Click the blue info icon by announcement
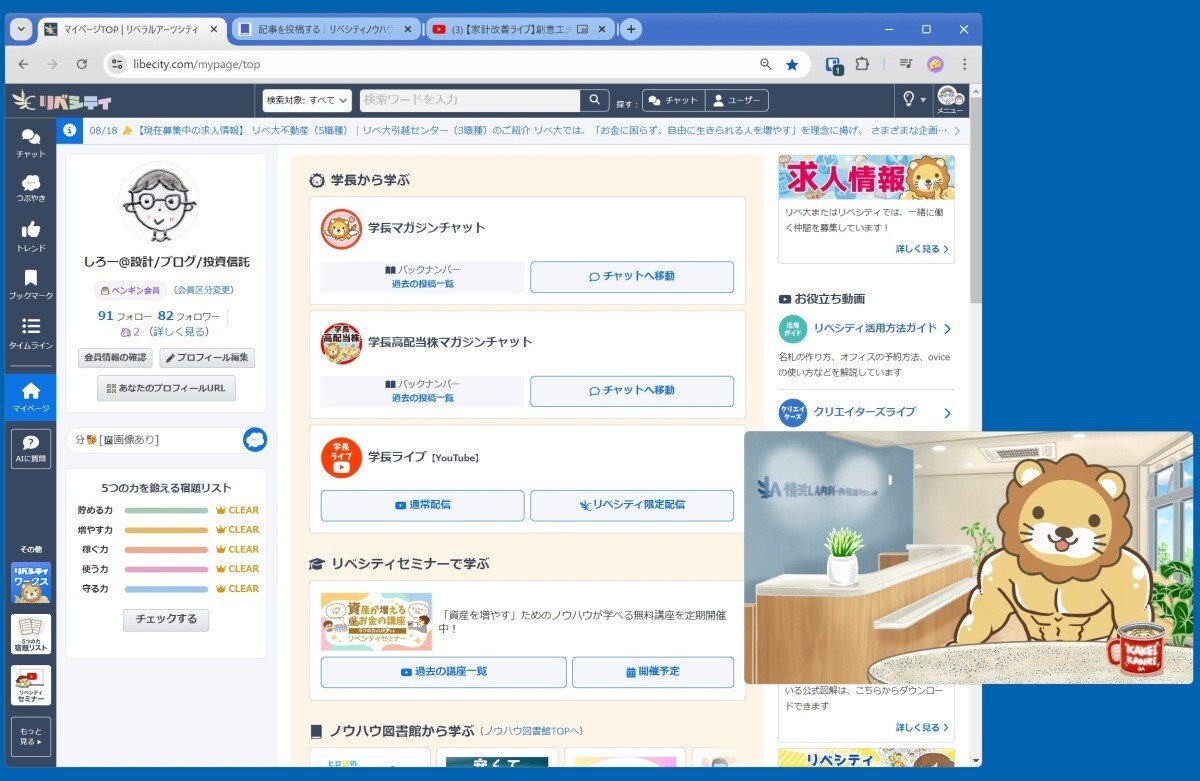The width and height of the screenshot is (1200, 781). (x=70, y=130)
